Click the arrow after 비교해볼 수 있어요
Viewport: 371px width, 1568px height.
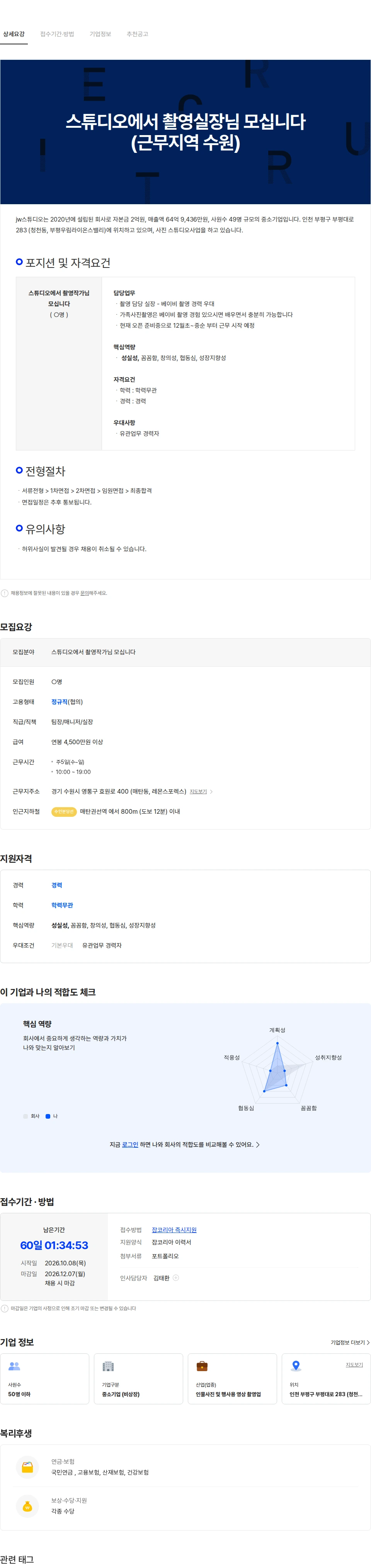pos(258,1145)
